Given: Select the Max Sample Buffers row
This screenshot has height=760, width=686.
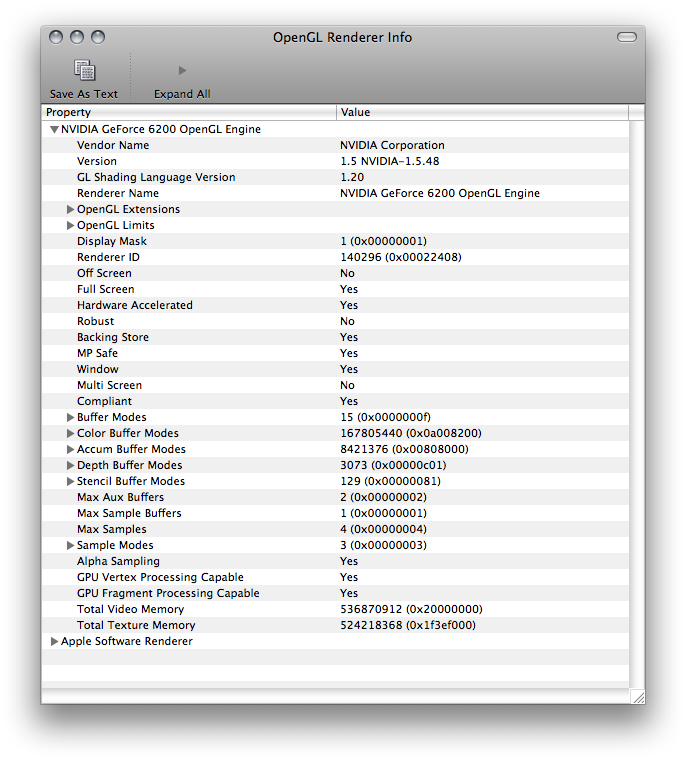Looking at the screenshot, I should coord(335,513).
